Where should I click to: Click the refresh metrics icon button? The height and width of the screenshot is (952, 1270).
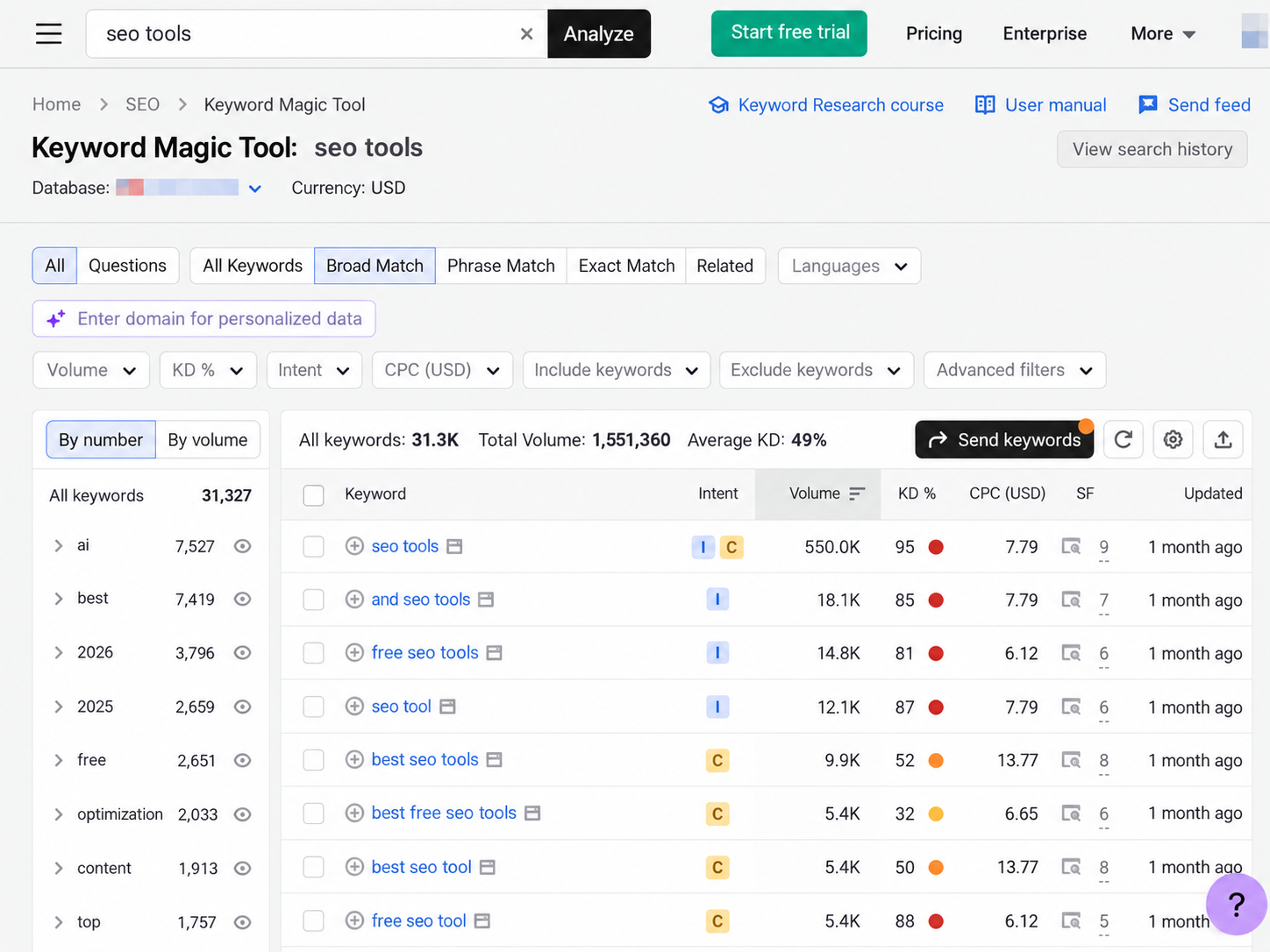click(1124, 439)
